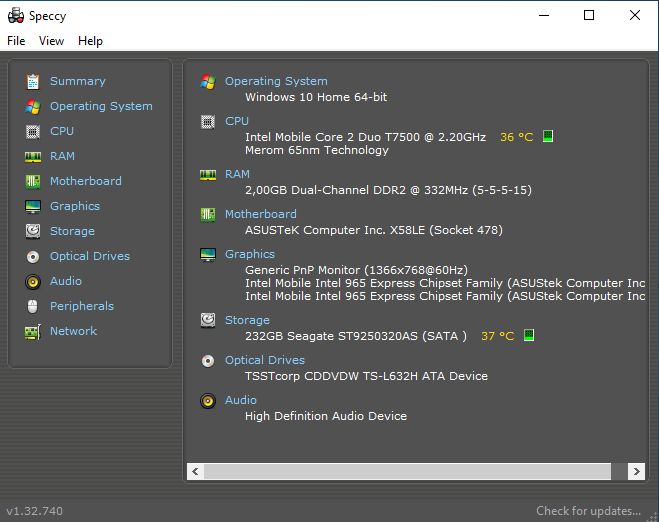659x522 pixels.
Task: Click the green storage temperature indicator icon
Action: pos(529,335)
